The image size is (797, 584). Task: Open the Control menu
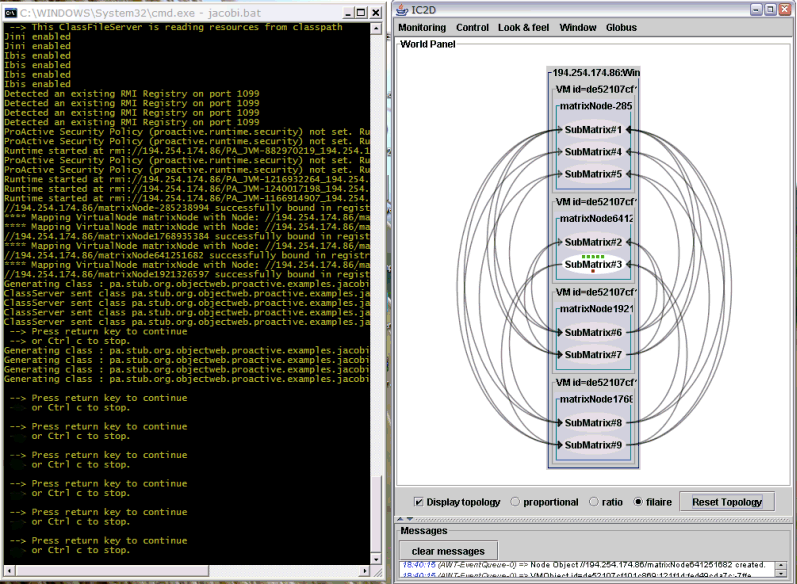[472, 27]
